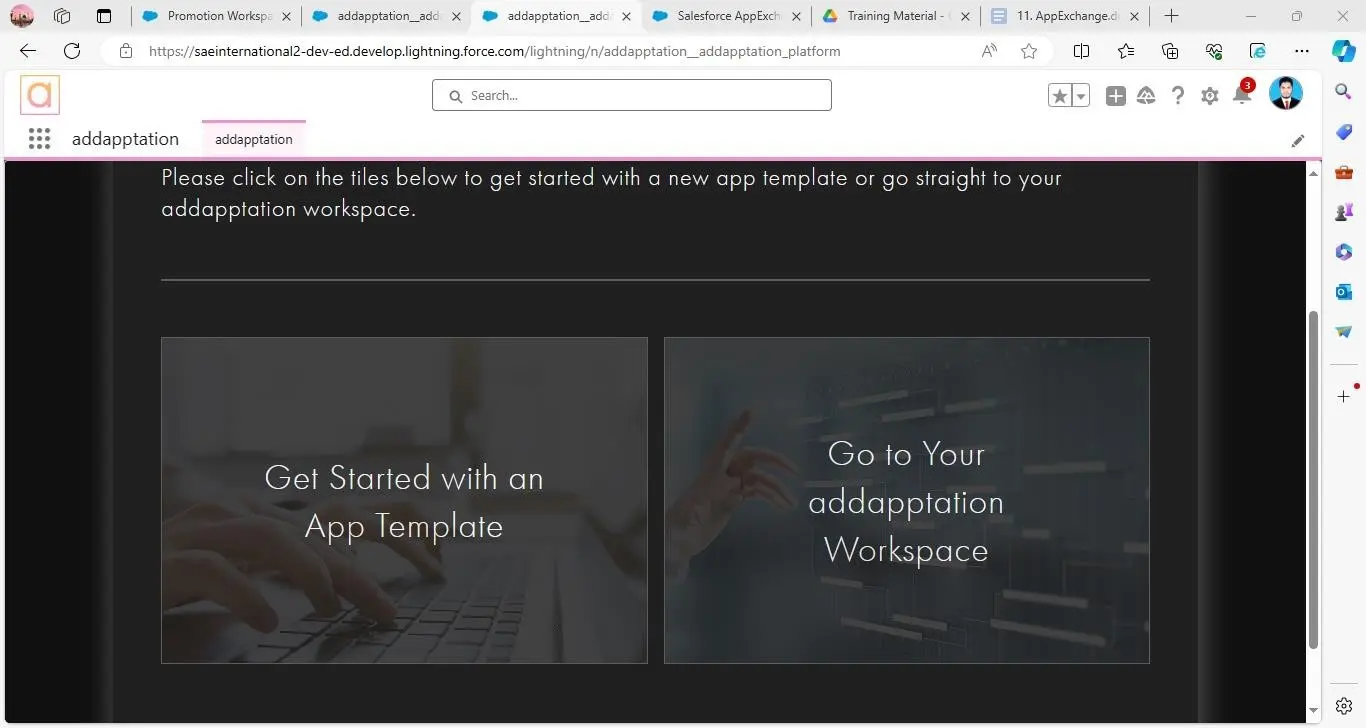Click the user profile avatar

[x=1285, y=94]
